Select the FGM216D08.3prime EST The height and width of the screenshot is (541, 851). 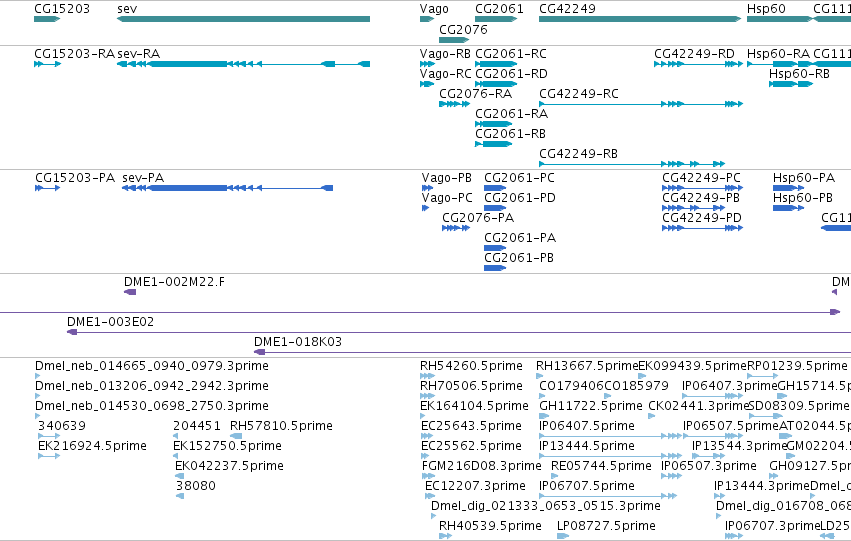428,476
